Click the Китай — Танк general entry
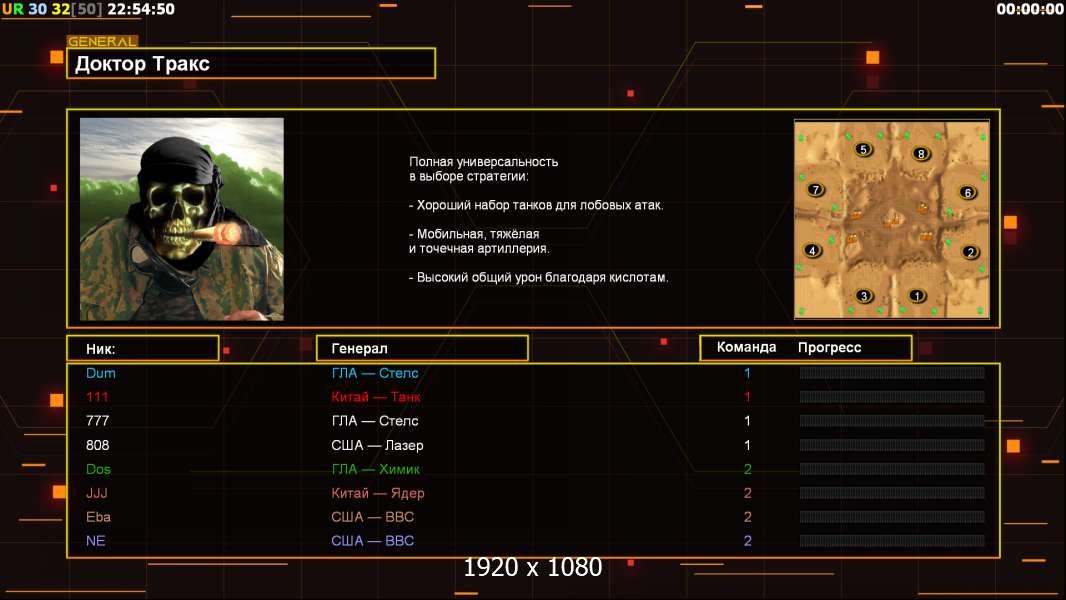Image resolution: width=1066 pixels, height=600 pixels. tap(376, 397)
